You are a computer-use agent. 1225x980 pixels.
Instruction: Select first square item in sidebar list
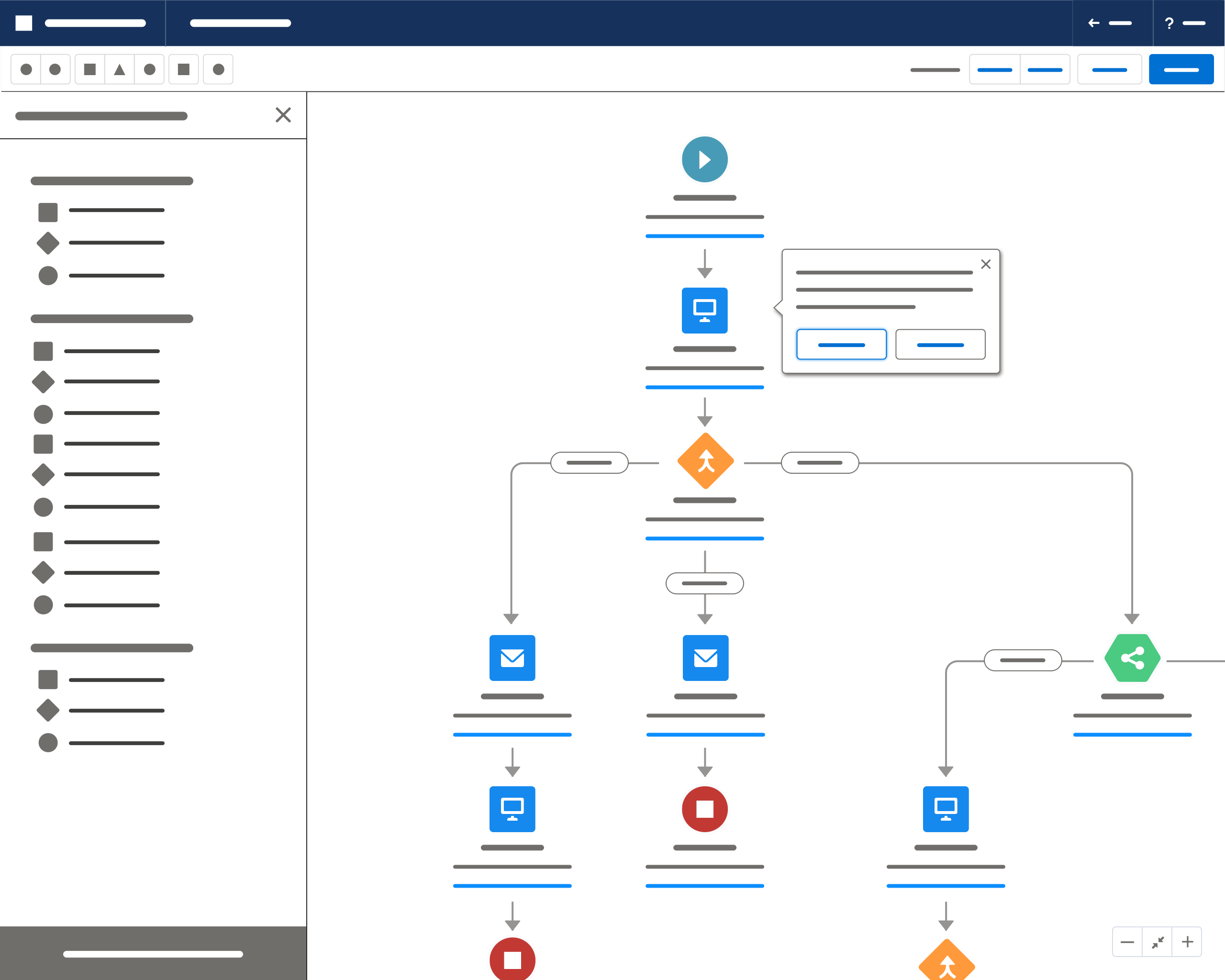[48, 212]
